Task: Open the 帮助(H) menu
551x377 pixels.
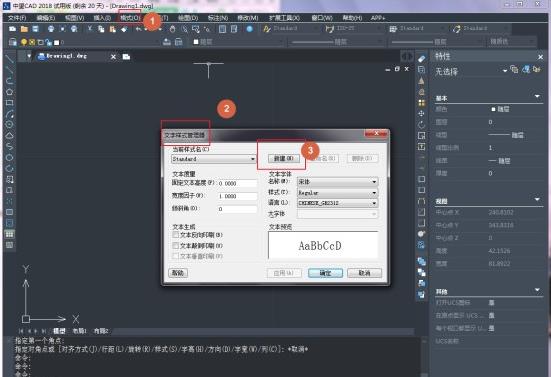Action: point(352,18)
